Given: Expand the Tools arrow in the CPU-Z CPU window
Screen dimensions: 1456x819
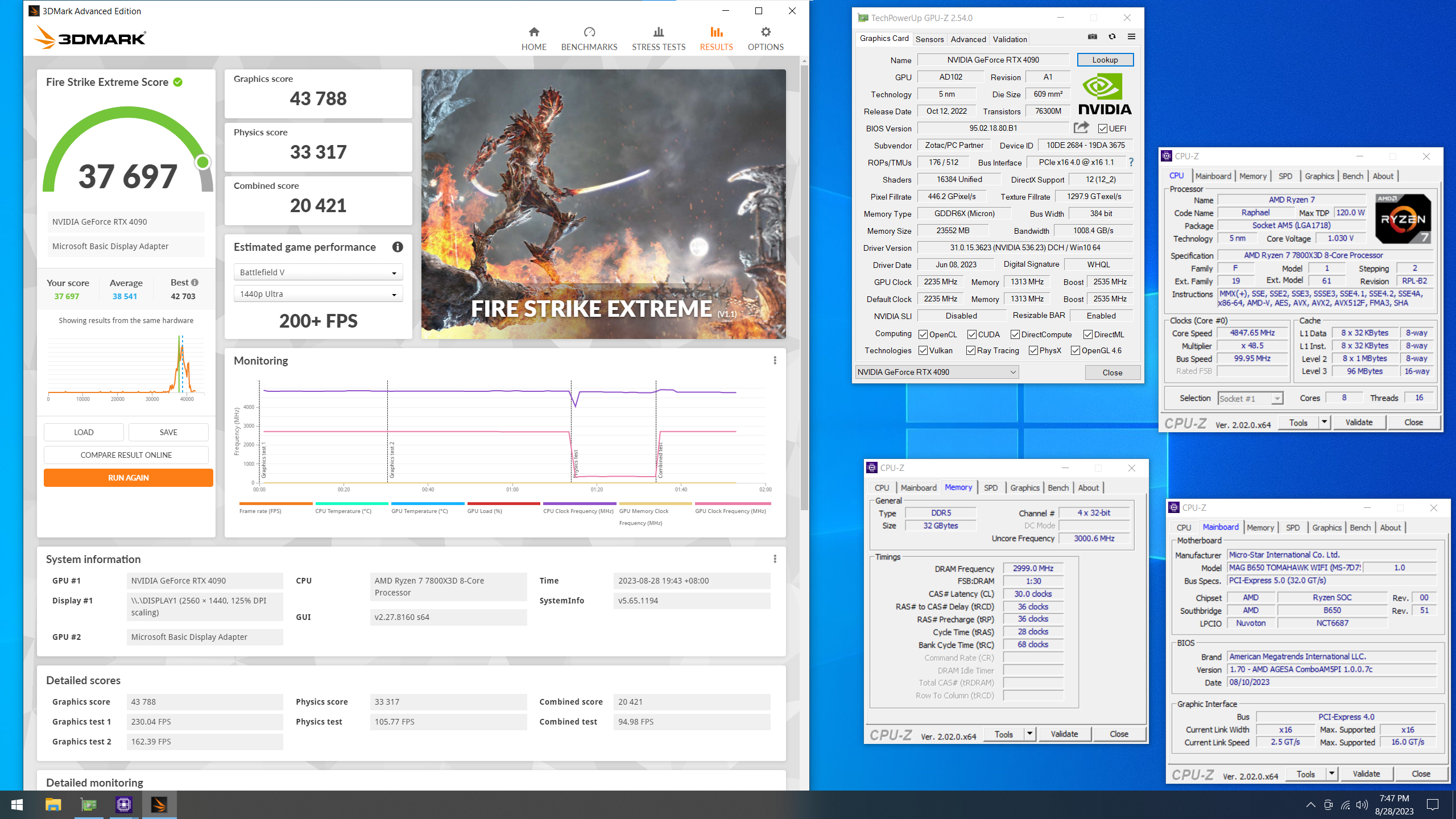Looking at the screenshot, I should click(1324, 422).
